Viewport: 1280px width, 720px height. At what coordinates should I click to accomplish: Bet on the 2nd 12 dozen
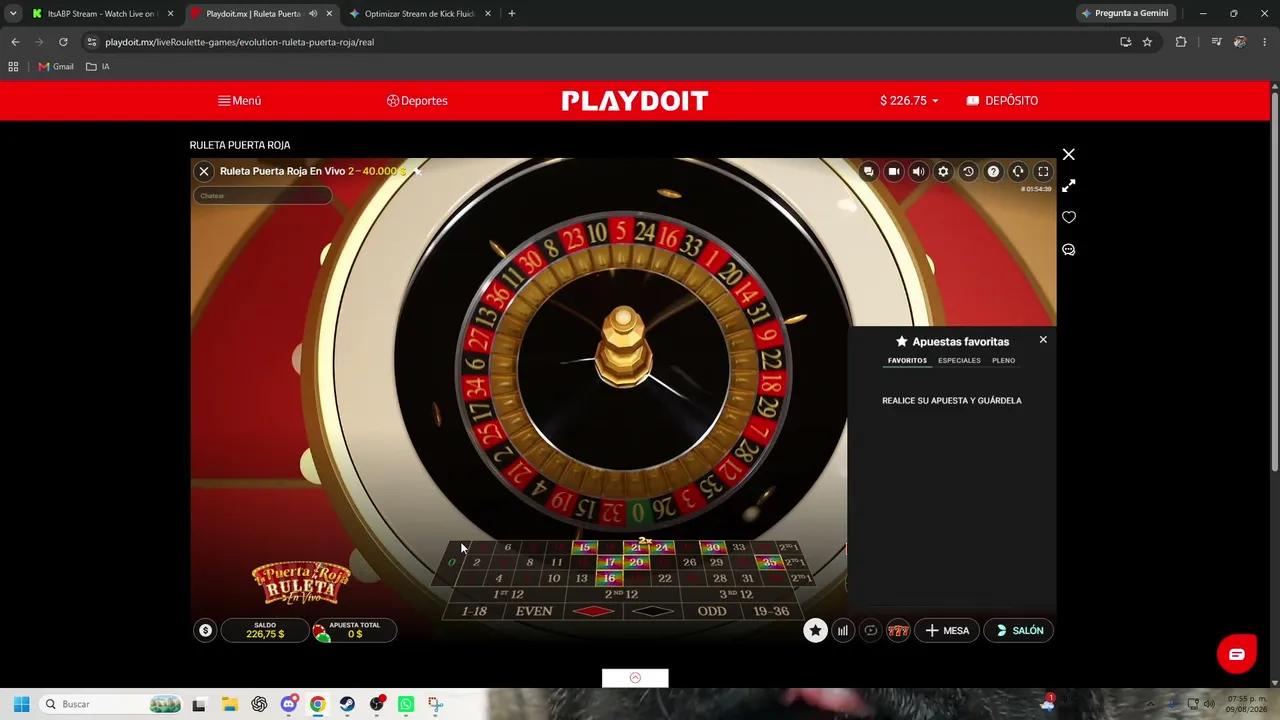pos(622,595)
